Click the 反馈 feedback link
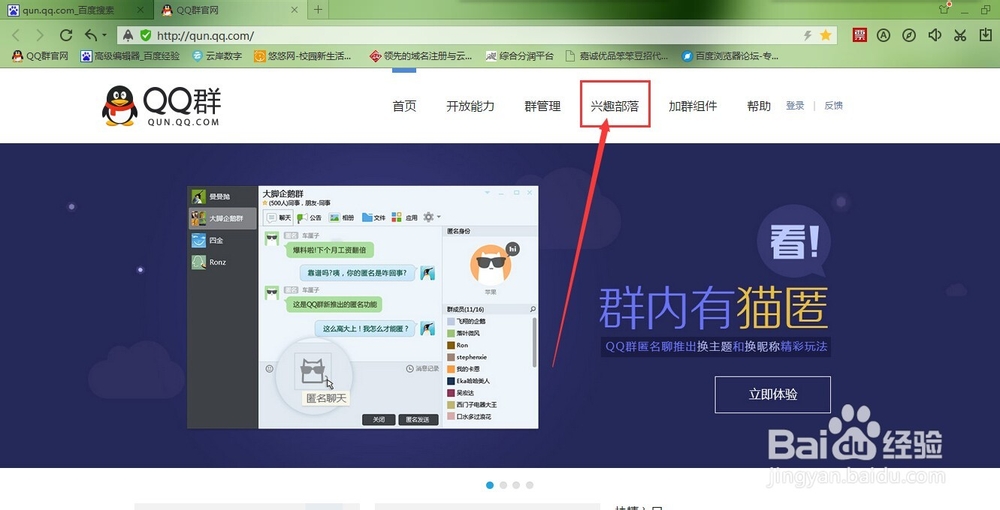Image resolution: width=1000 pixels, height=510 pixels. click(x=834, y=106)
